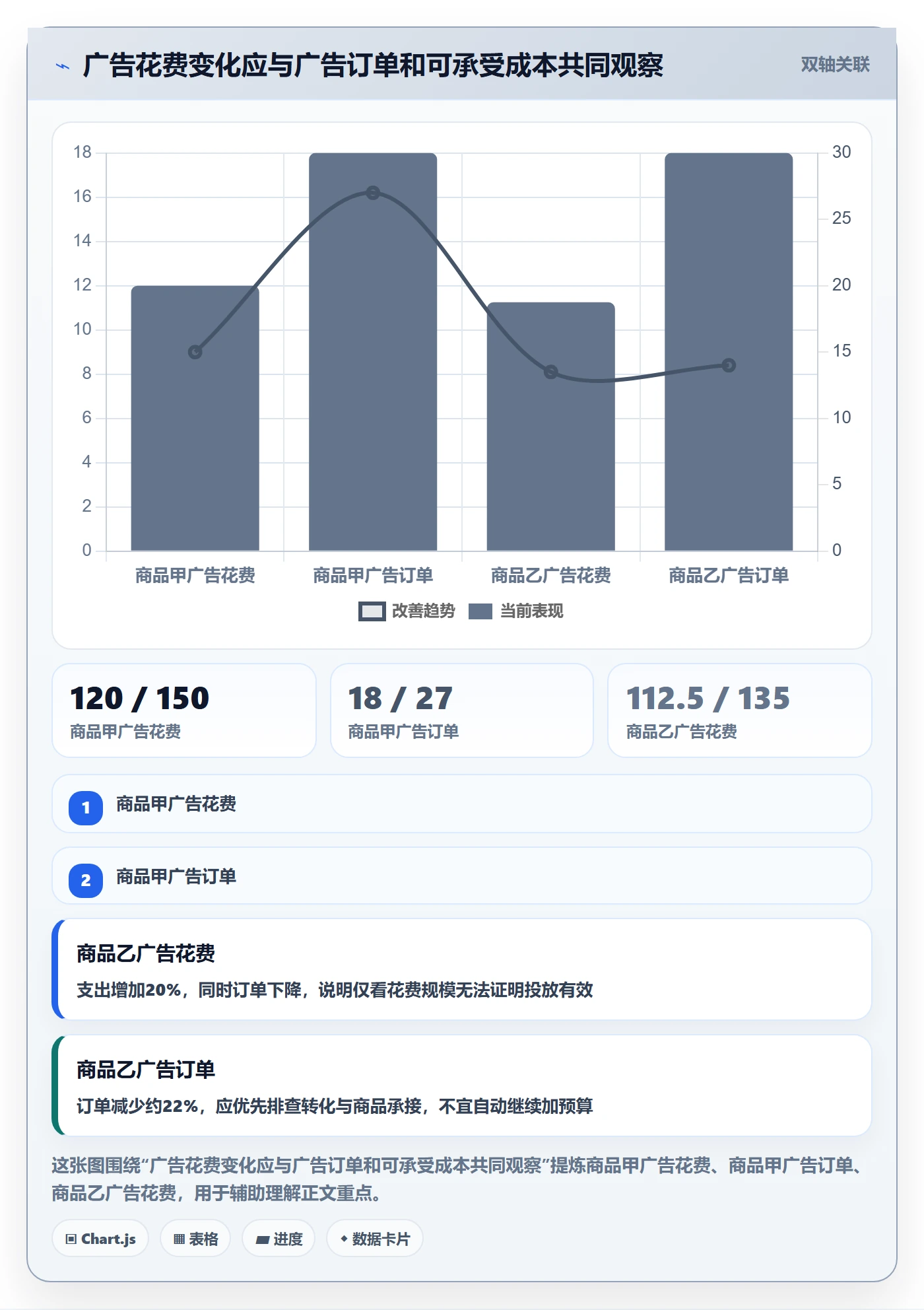Click the 商品甲广告花费 text beside badge 1
This screenshot has height=1310, width=924.
(x=176, y=804)
